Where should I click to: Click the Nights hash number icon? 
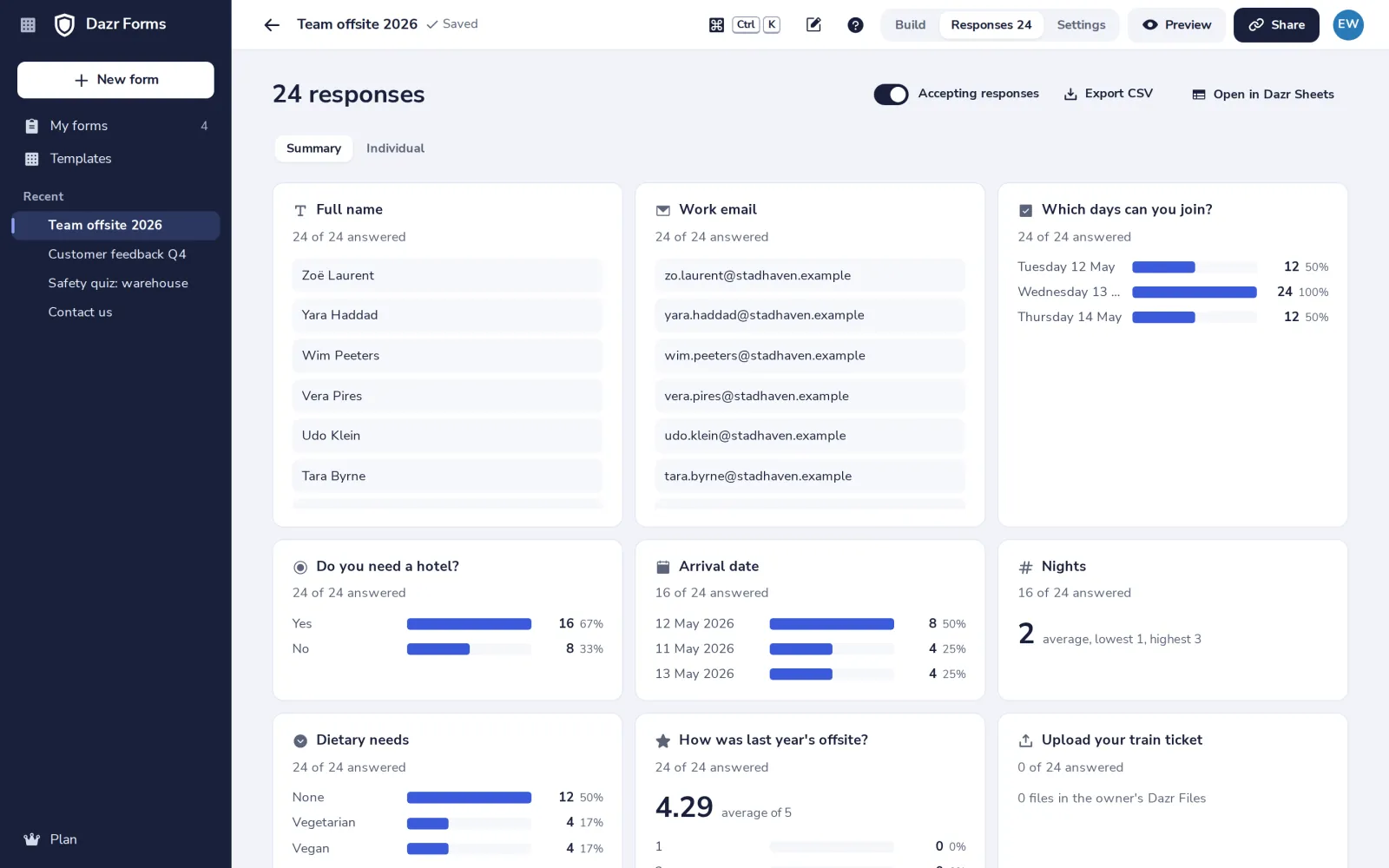pyautogui.click(x=1025, y=567)
